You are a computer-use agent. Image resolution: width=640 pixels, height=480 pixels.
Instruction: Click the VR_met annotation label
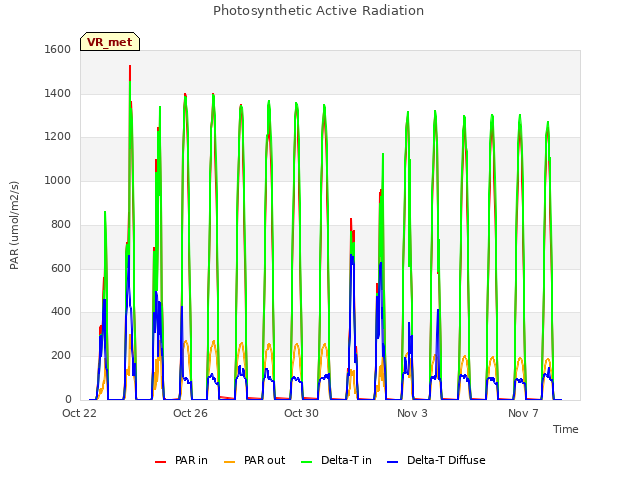(x=110, y=42)
